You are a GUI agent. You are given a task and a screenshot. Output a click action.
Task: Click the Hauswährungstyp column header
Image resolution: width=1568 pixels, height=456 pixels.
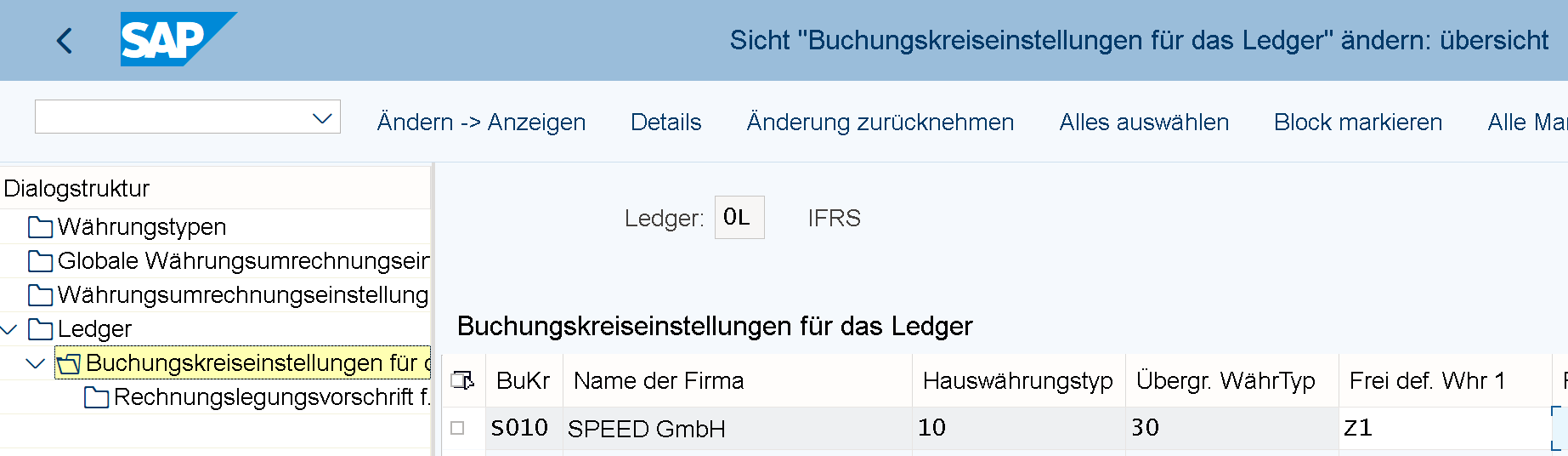pyautogui.click(x=1018, y=380)
